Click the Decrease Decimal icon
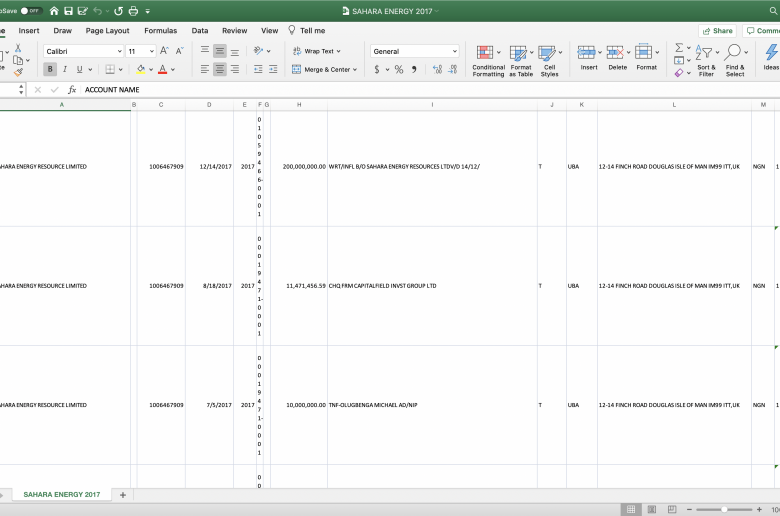780x516 pixels. pos(453,70)
